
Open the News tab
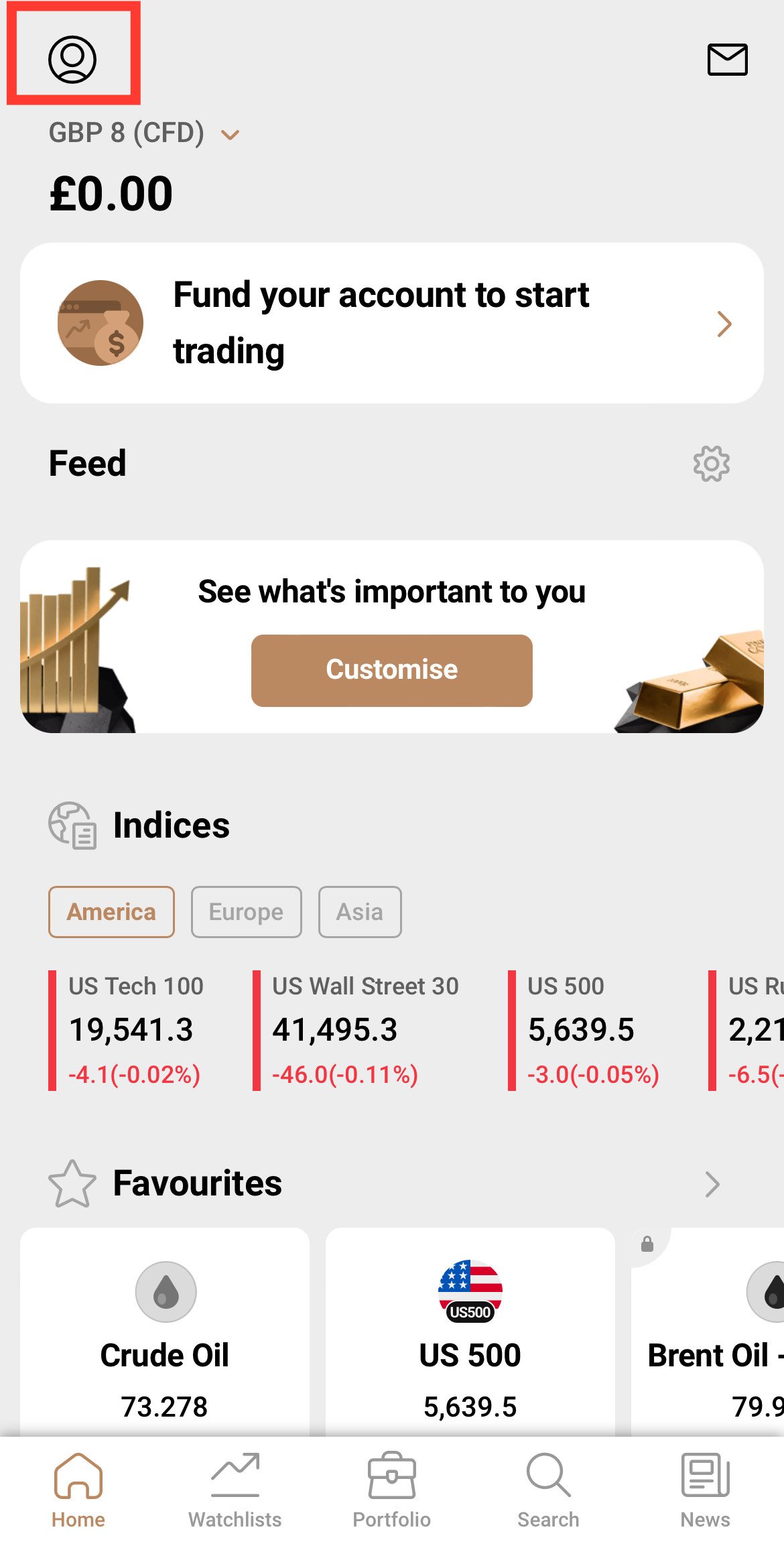[x=705, y=1490]
